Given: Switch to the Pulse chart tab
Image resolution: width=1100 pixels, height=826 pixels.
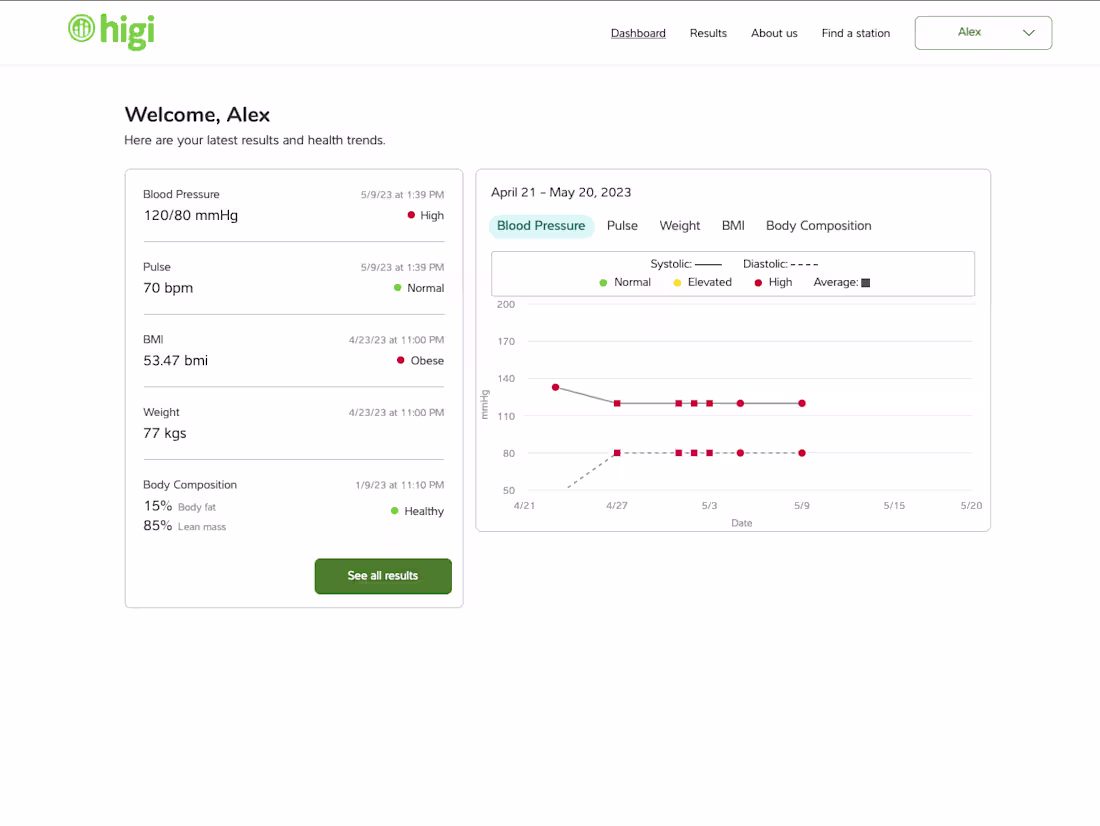Looking at the screenshot, I should pos(622,226).
